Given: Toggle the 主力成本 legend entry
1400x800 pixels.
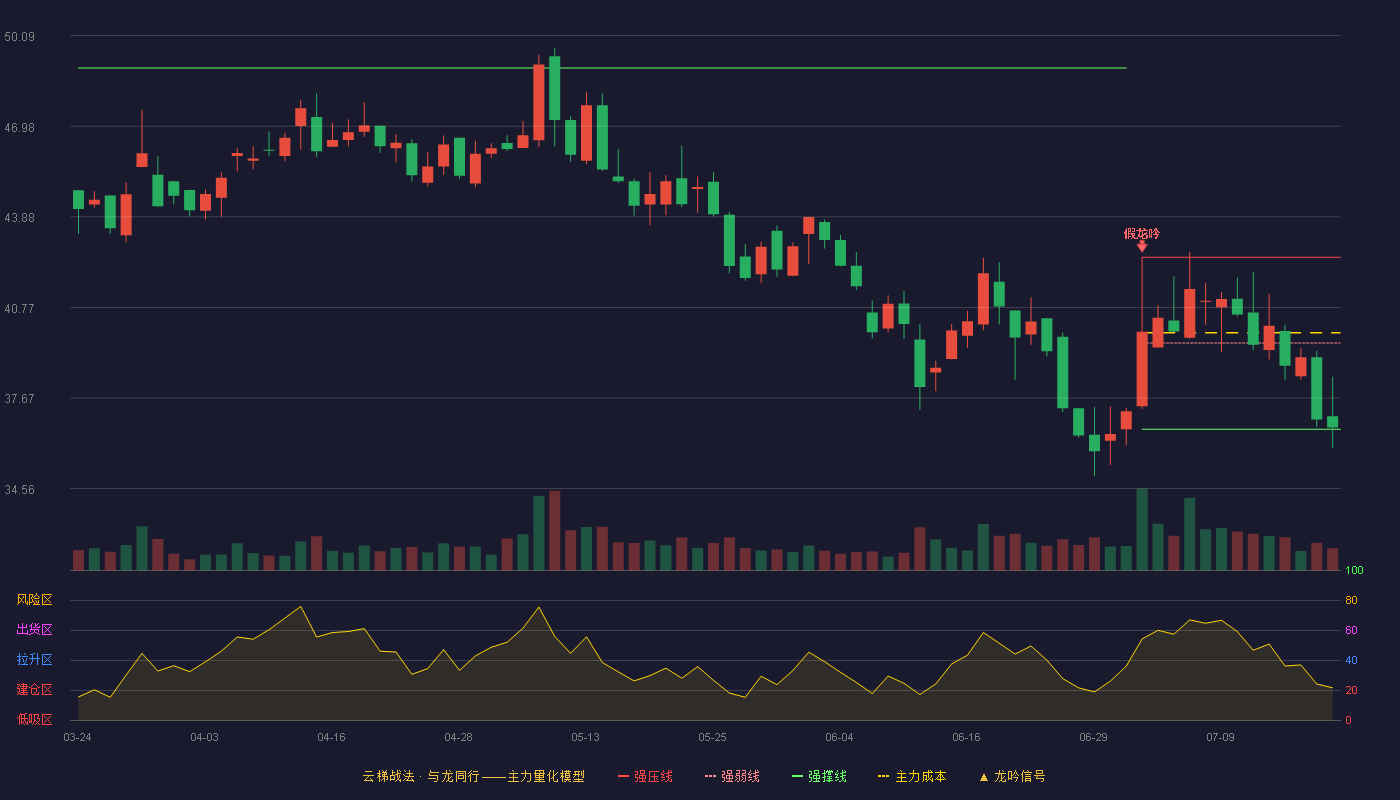Looking at the screenshot, I should tap(912, 776).
